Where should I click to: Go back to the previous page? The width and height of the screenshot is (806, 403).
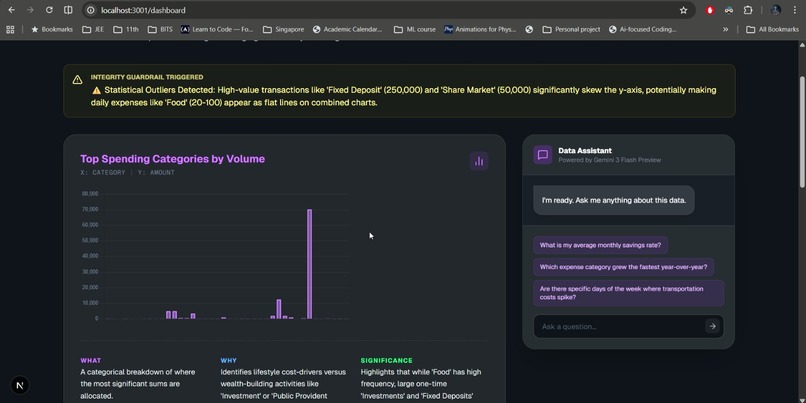click(11, 10)
